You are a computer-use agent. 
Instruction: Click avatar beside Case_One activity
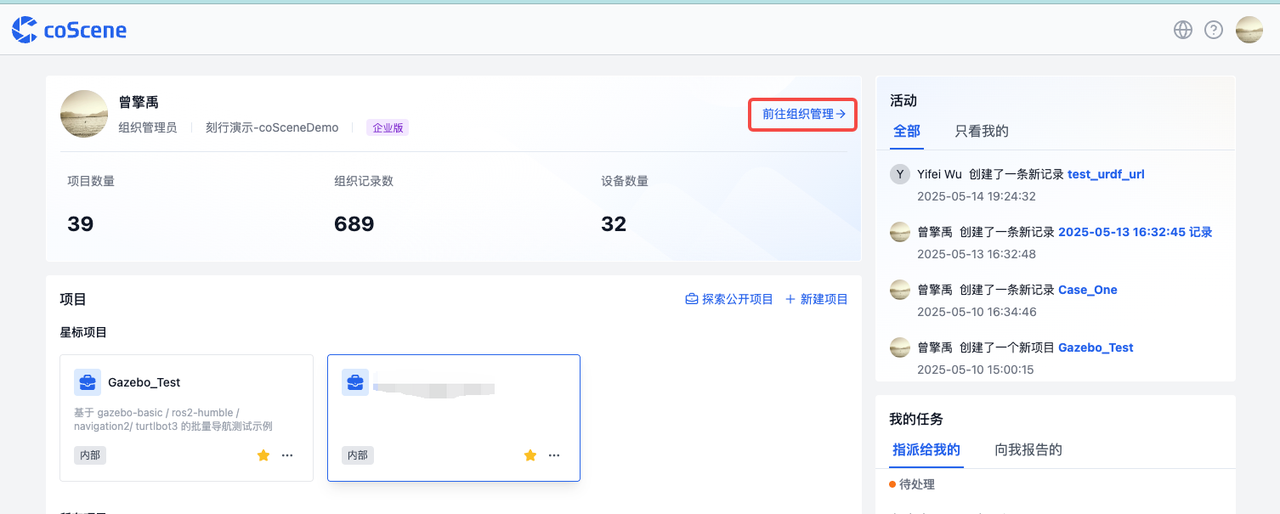click(900, 290)
